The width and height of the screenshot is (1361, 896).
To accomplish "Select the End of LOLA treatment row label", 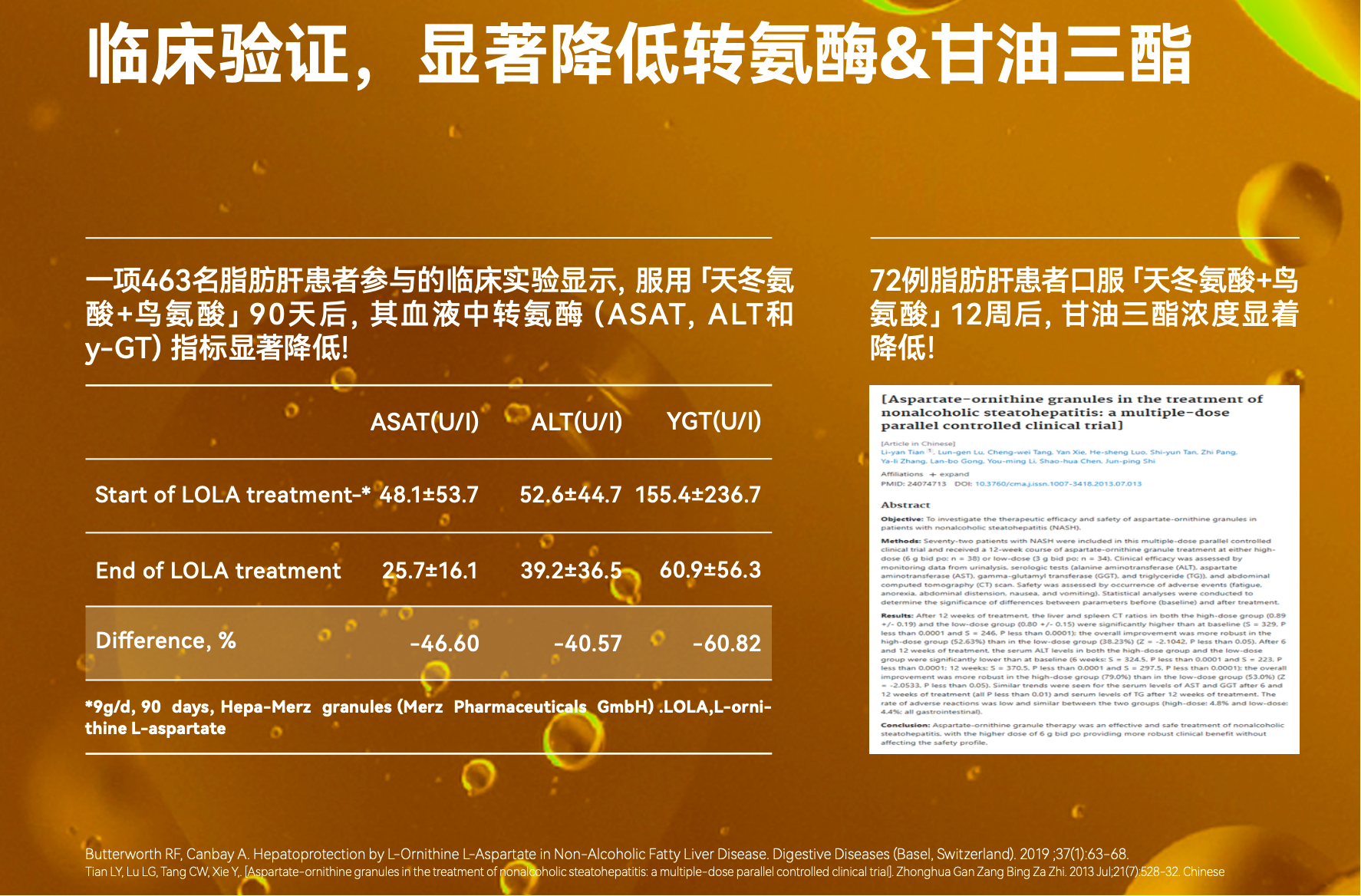I will tap(218, 571).
